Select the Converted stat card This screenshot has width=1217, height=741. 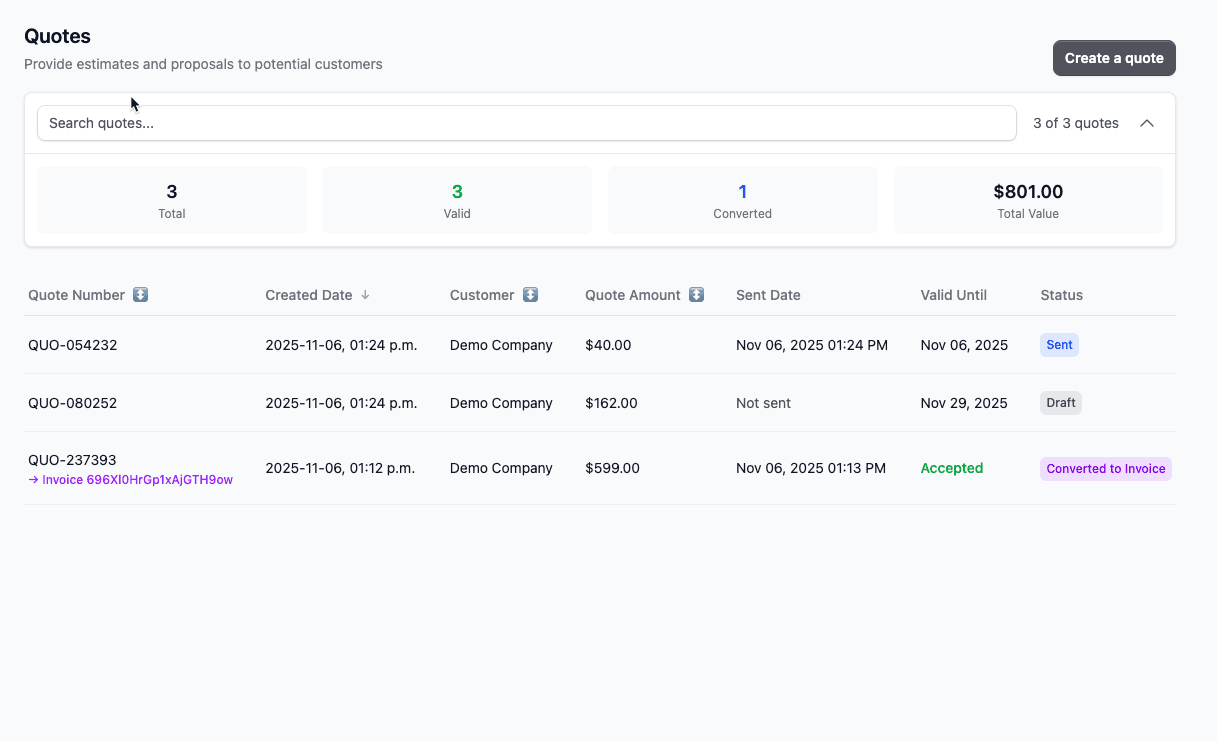(x=742, y=199)
